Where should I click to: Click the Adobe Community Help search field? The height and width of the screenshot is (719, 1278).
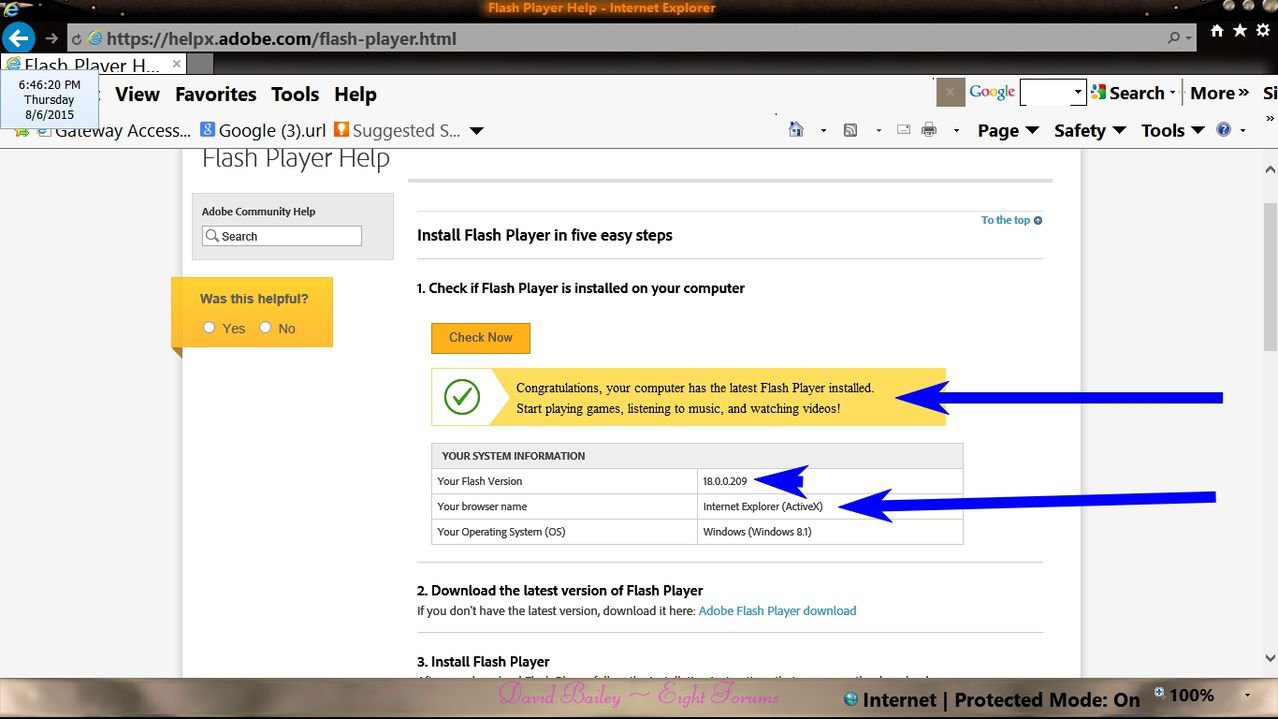[x=281, y=236]
